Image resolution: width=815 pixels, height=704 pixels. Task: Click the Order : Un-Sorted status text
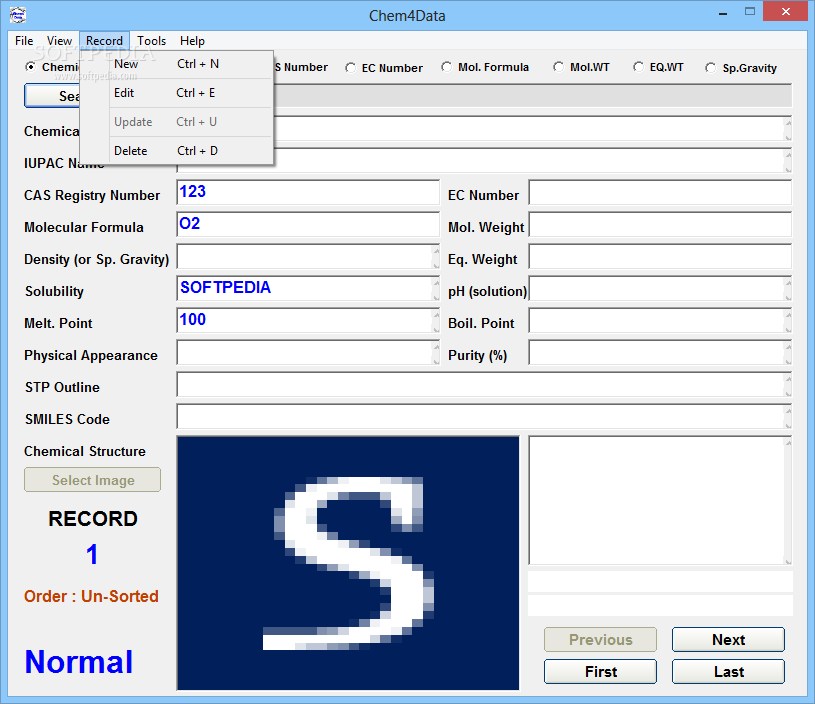(91, 596)
